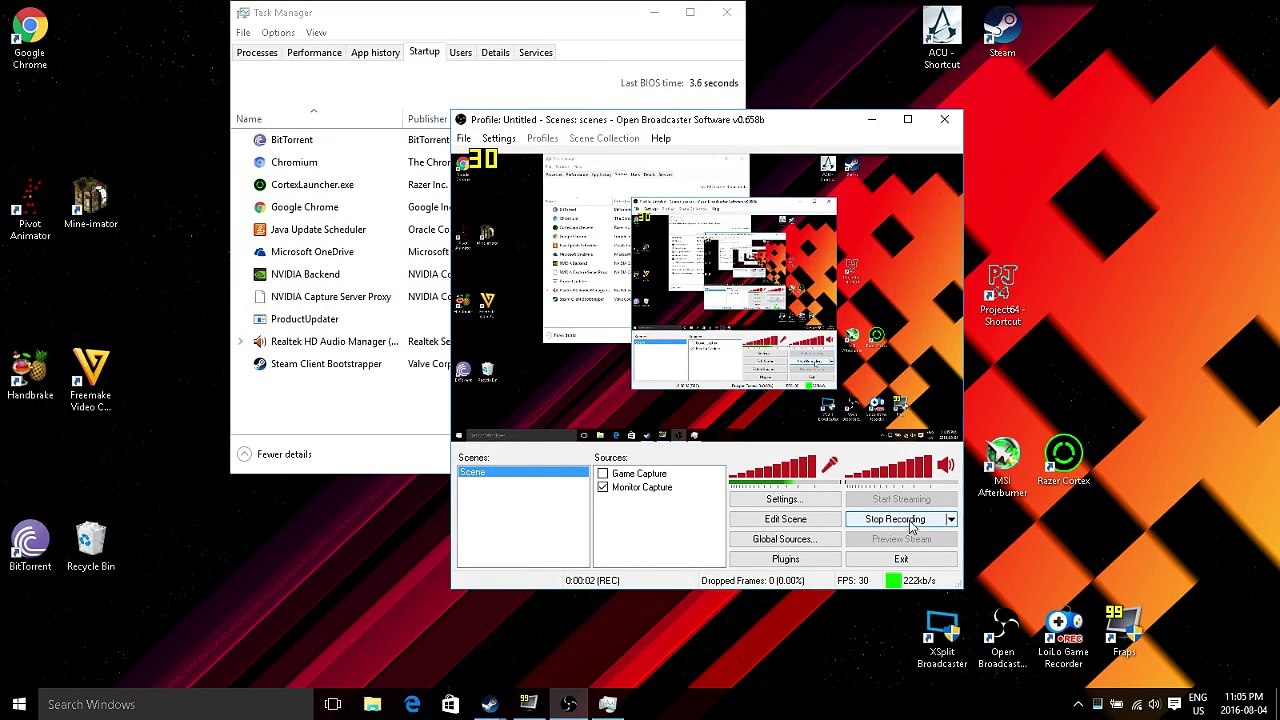Switch to the Task Manager Processes tab
The image size is (1280, 720).
click(257, 52)
